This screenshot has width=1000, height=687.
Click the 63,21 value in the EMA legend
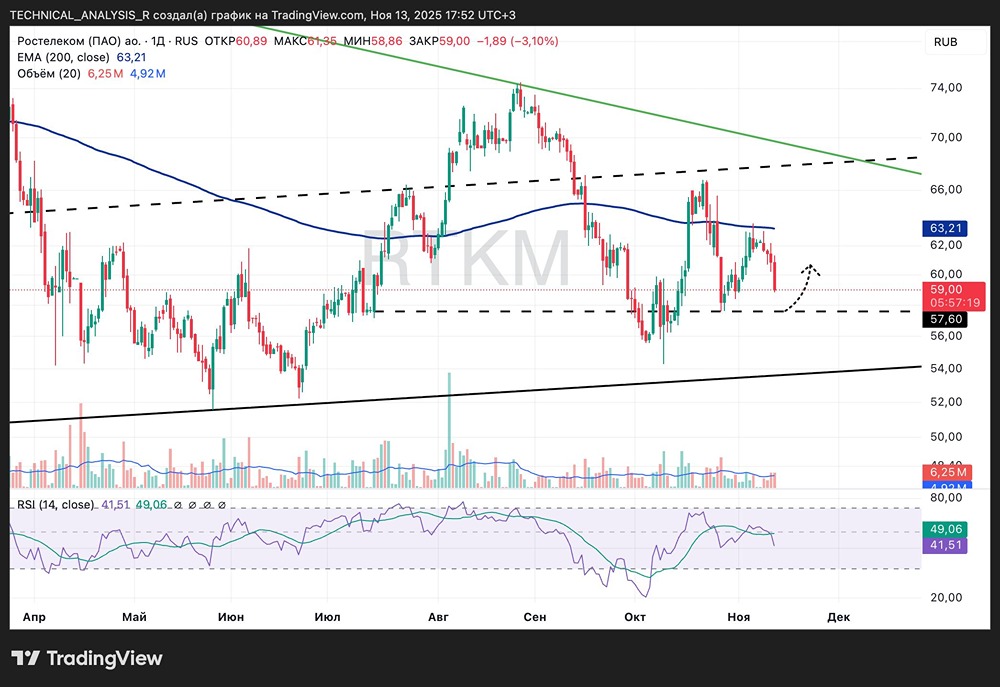pos(131,57)
